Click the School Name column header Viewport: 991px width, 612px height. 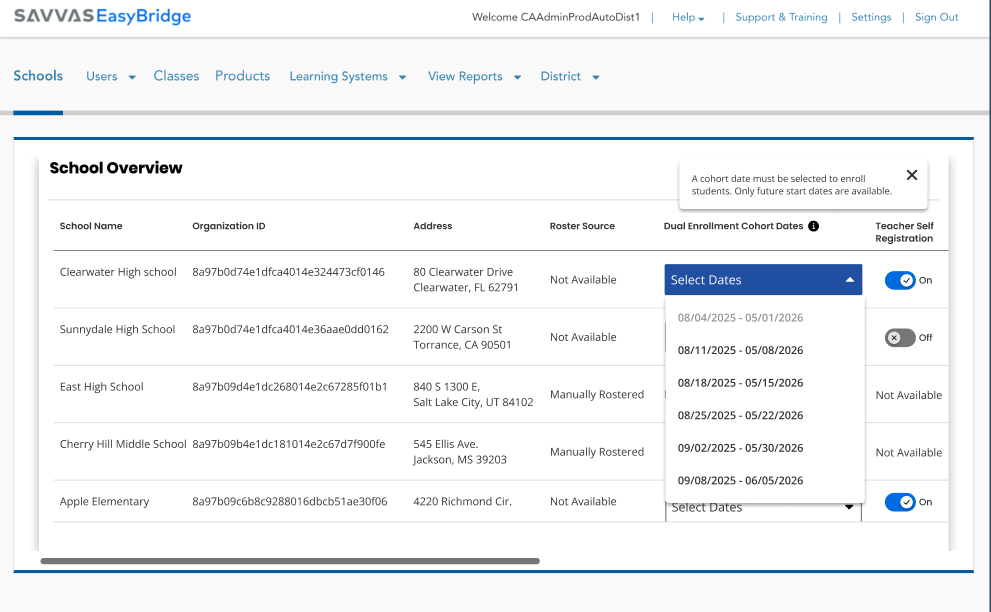coord(91,226)
